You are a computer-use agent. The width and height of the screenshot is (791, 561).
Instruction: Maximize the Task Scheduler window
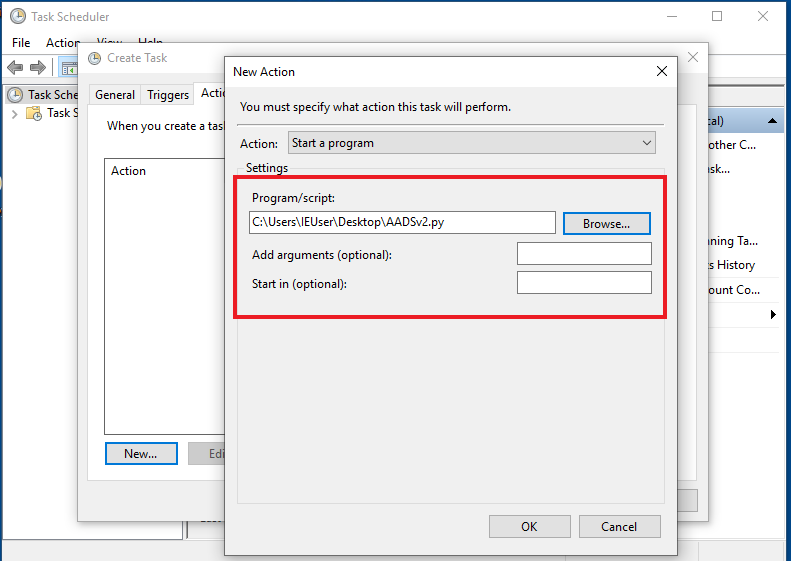717,16
